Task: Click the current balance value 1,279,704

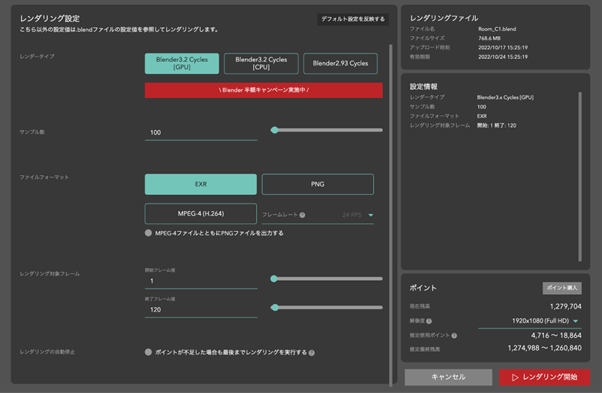Action: coord(566,306)
